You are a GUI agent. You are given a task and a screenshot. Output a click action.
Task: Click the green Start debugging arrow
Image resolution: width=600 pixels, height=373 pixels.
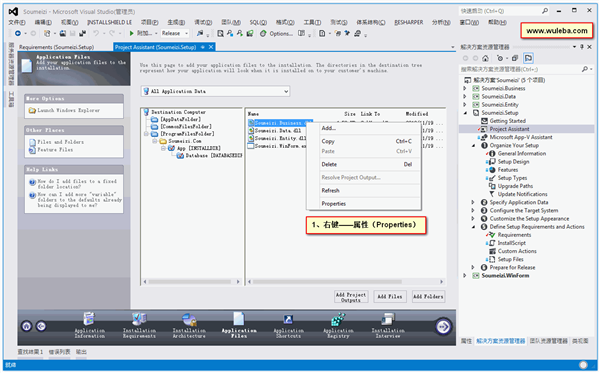pos(132,33)
